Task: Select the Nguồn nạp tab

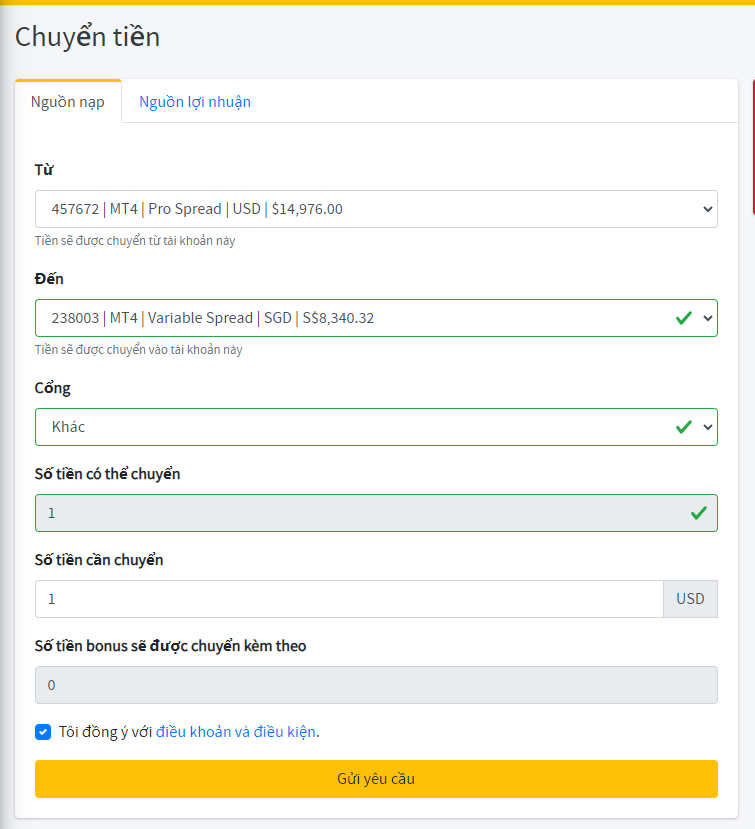Action: [x=68, y=102]
